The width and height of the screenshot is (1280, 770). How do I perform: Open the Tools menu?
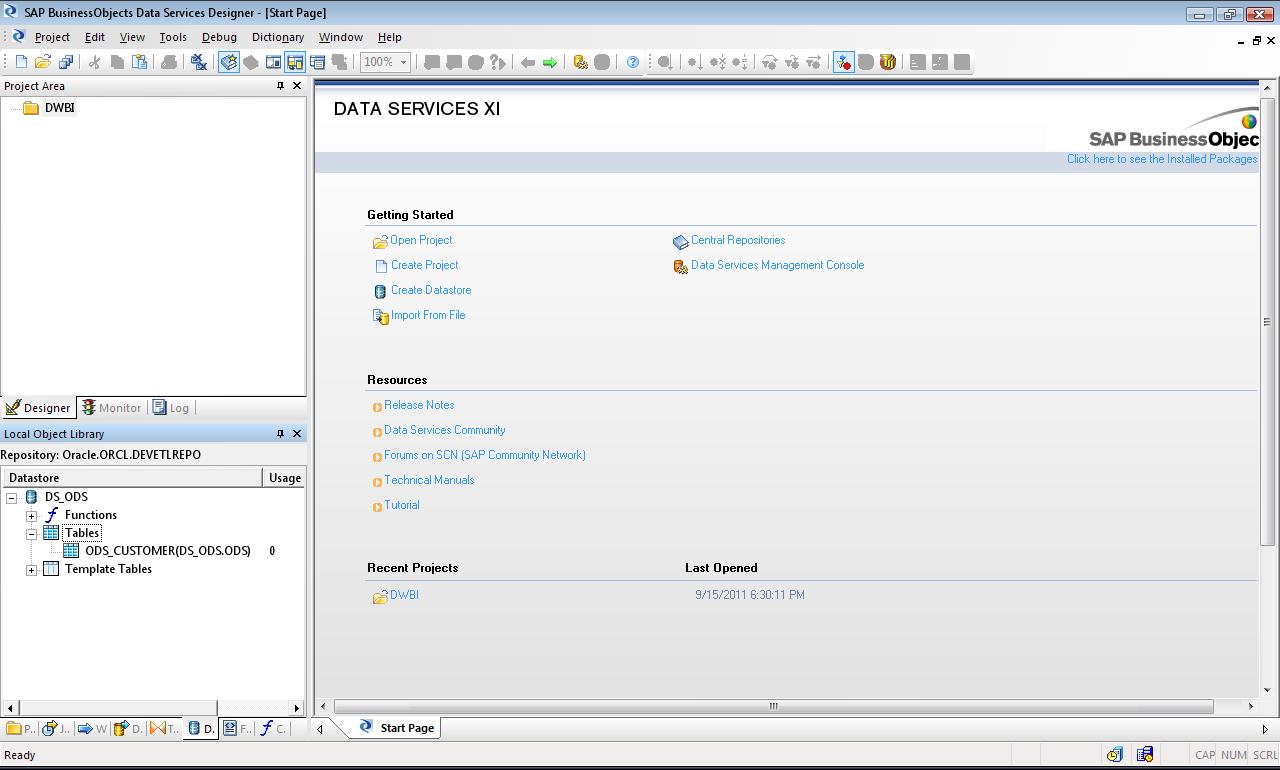[x=173, y=37]
